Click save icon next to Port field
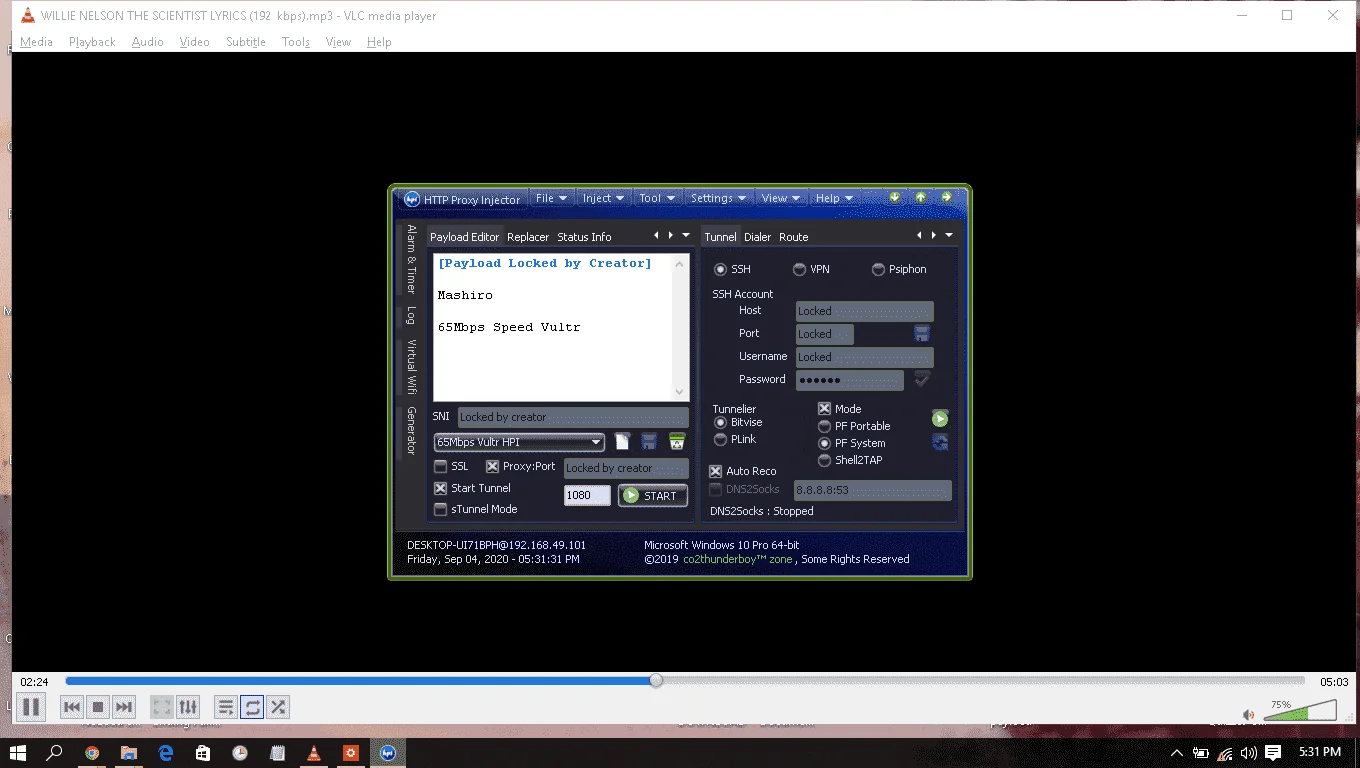Viewport: 1360px width, 768px height. point(922,333)
